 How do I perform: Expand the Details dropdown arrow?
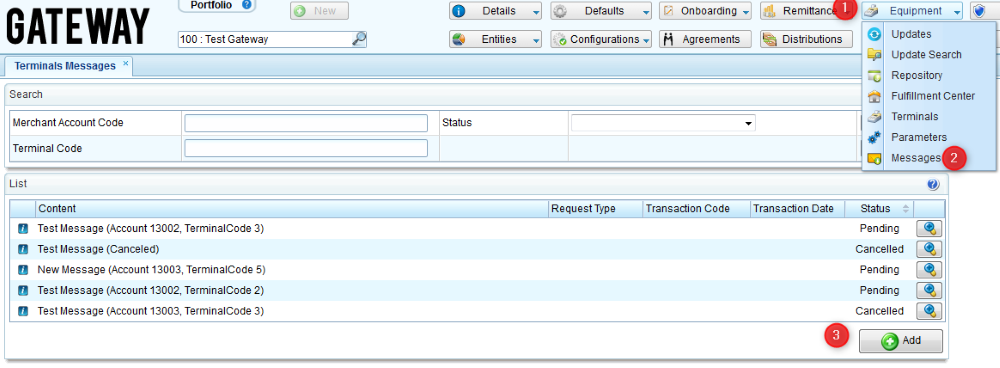click(x=536, y=11)
